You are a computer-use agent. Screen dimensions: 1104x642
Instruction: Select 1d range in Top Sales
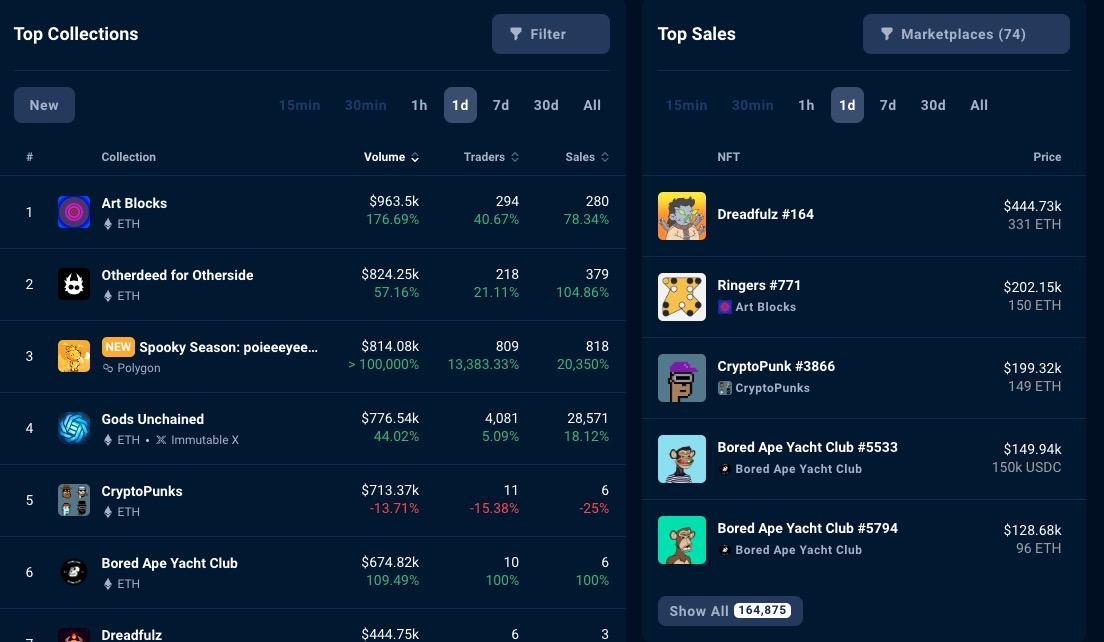point(847,105)
